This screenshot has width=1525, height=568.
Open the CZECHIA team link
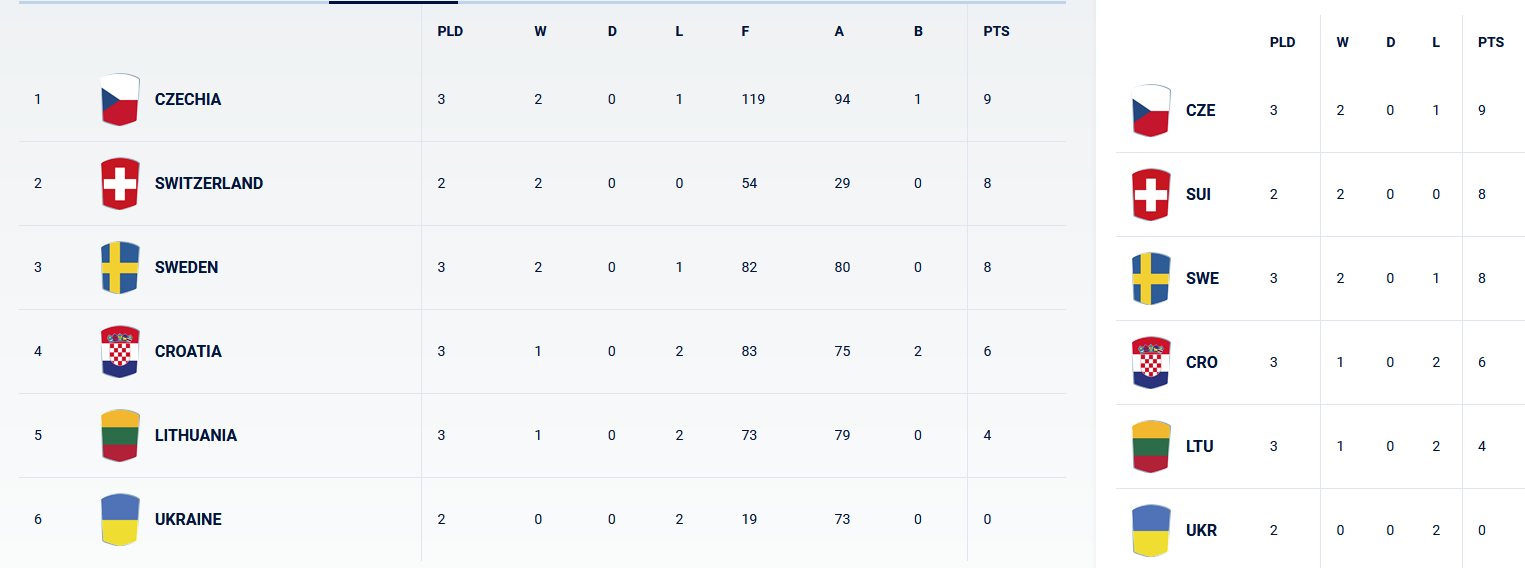tap(188, 100)
